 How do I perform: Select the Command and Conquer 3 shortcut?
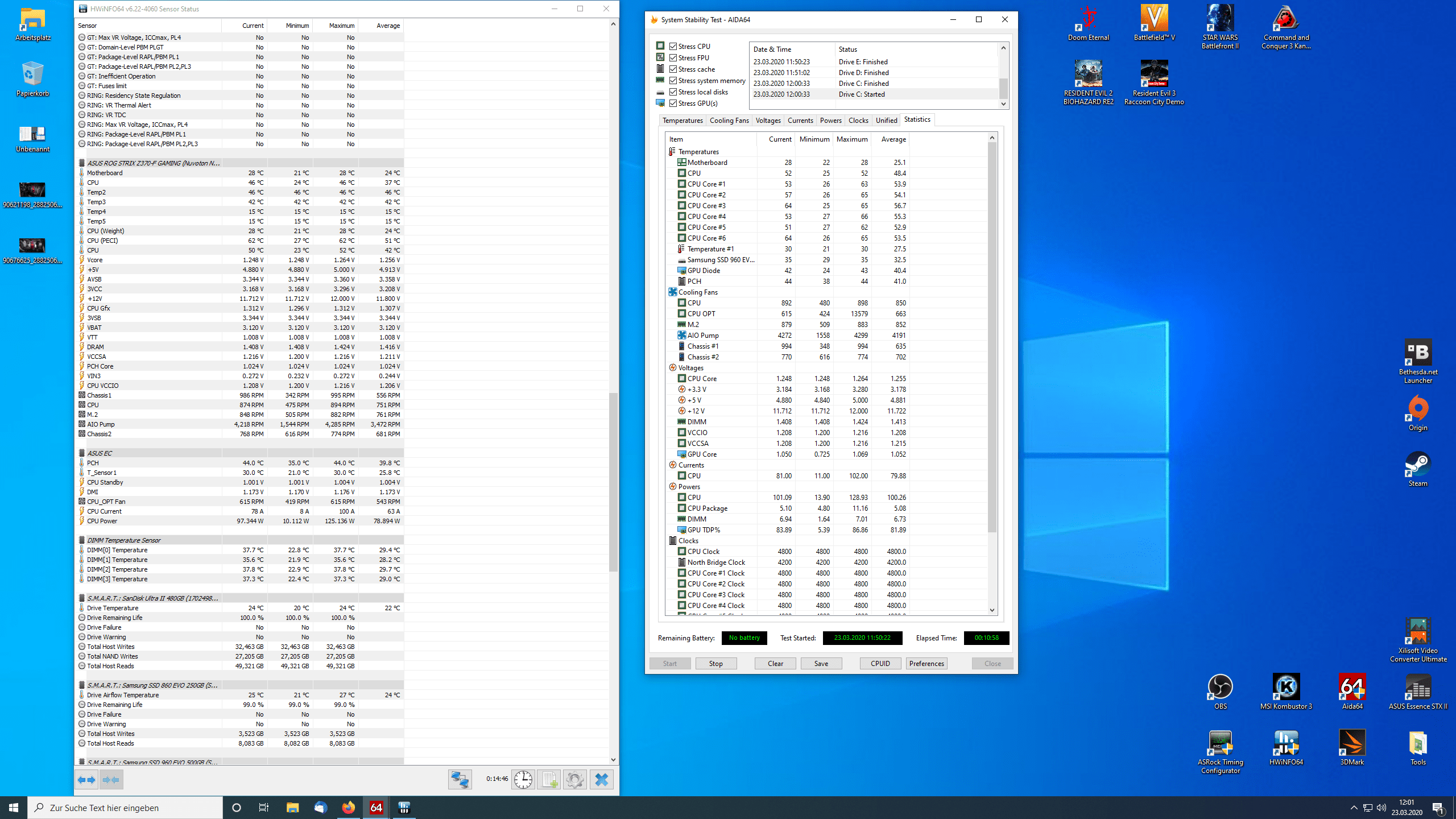coord(1286,27)
